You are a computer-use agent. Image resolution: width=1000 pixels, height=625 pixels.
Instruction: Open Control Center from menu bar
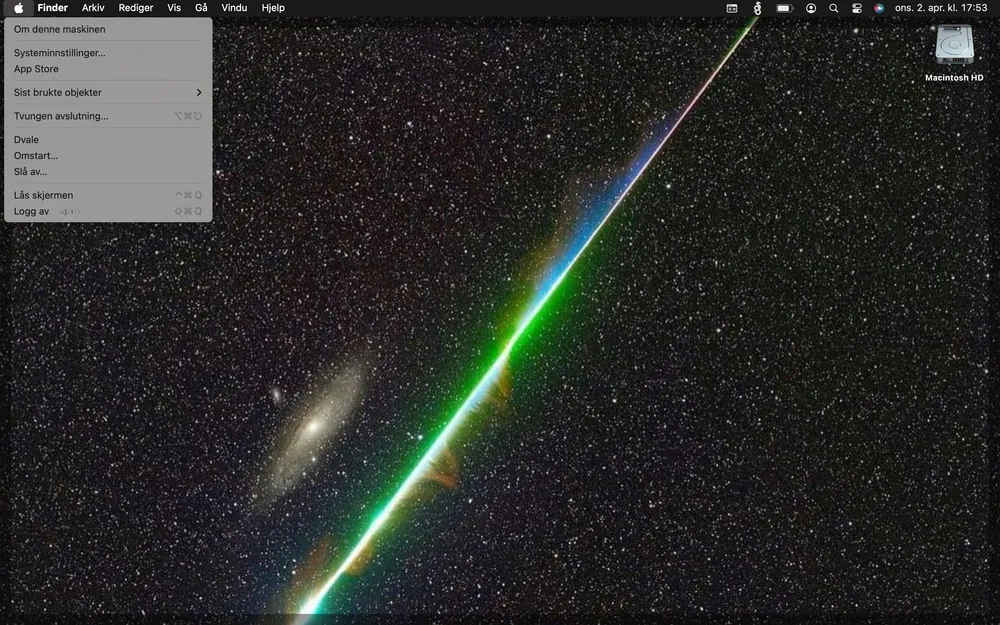857,8
